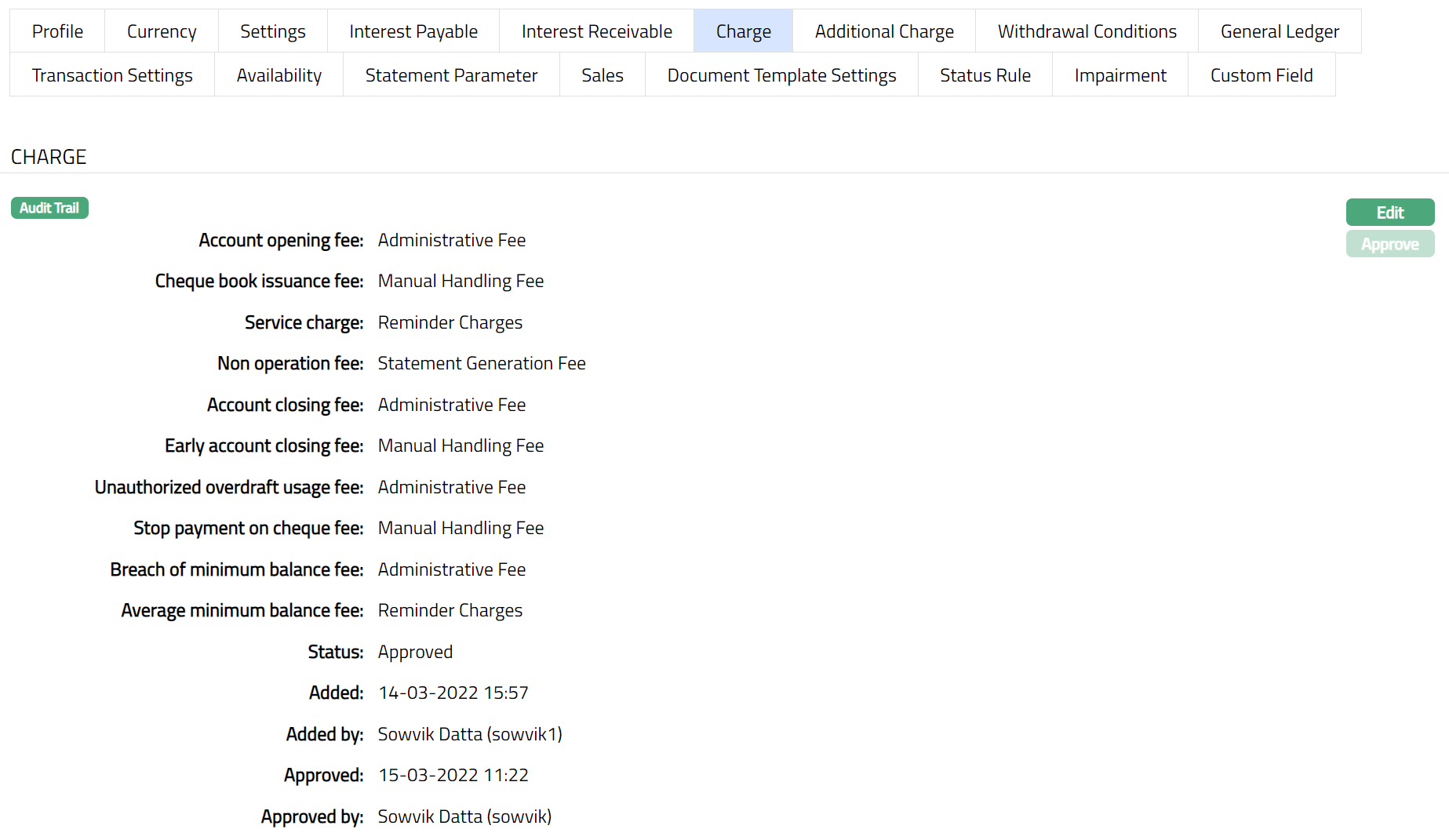Click the faded Approve button
This screenshot has width=1449, height=840.
(x=1389, y=244)
